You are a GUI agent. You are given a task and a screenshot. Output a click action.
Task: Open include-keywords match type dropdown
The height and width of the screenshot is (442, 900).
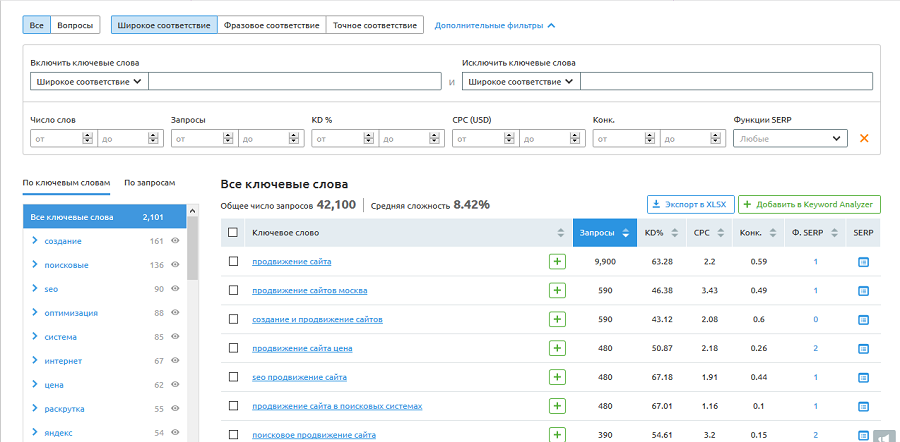click(89, 82)
